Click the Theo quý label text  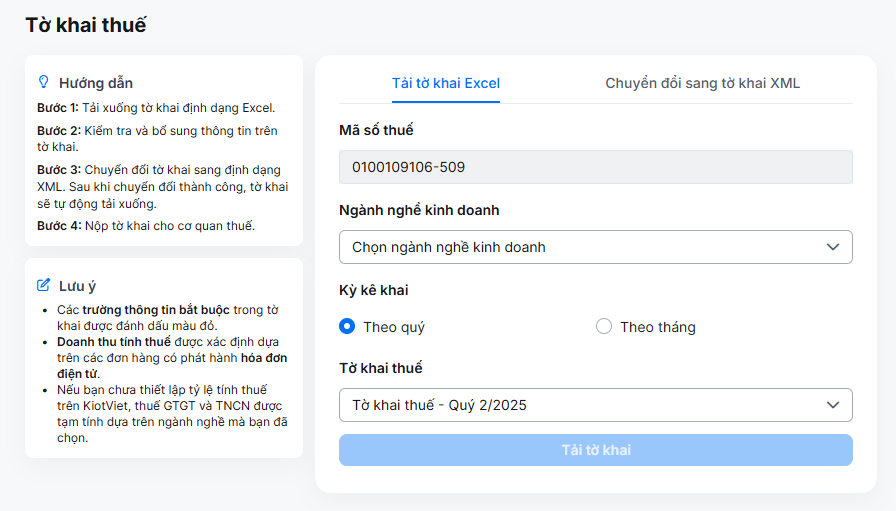pyautogui.click(x=394, y=328)
